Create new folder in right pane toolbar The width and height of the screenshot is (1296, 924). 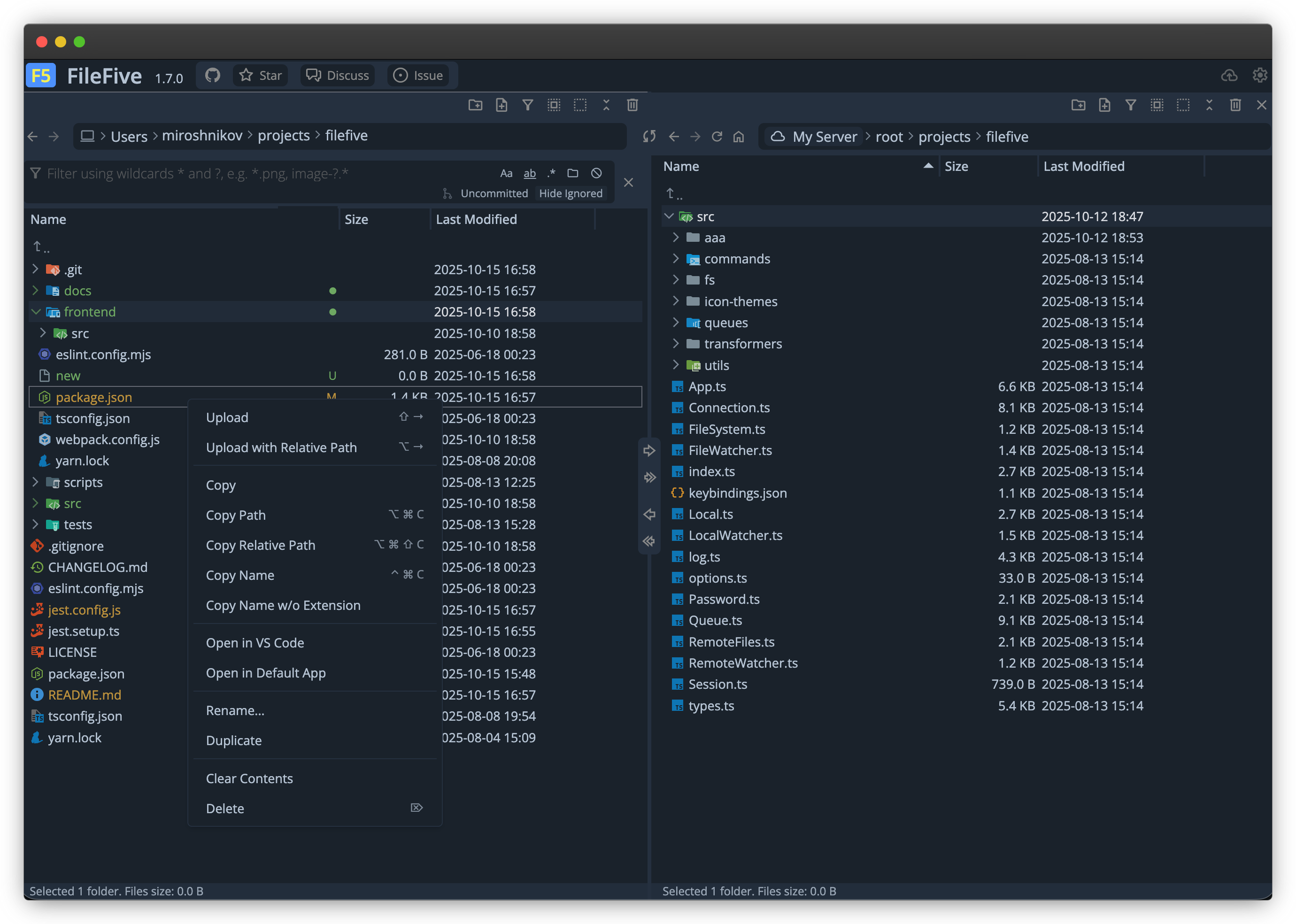pyautogui.click(x=1078, y=105)
